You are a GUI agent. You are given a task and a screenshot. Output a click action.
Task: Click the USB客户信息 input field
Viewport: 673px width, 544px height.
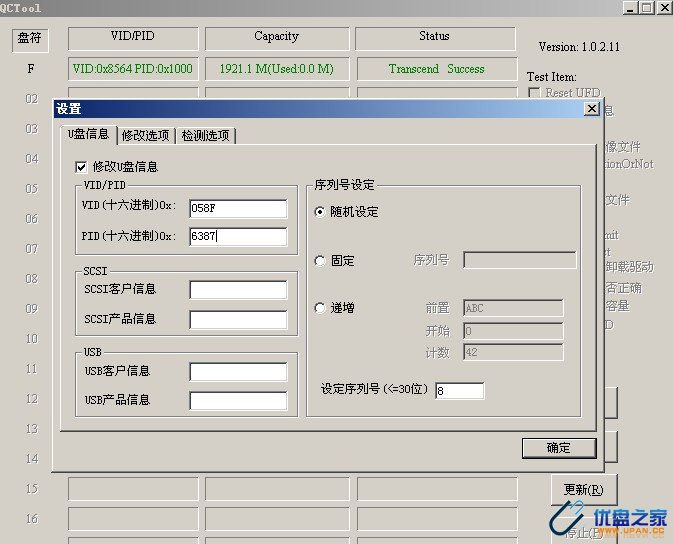(x=238, y=372)
